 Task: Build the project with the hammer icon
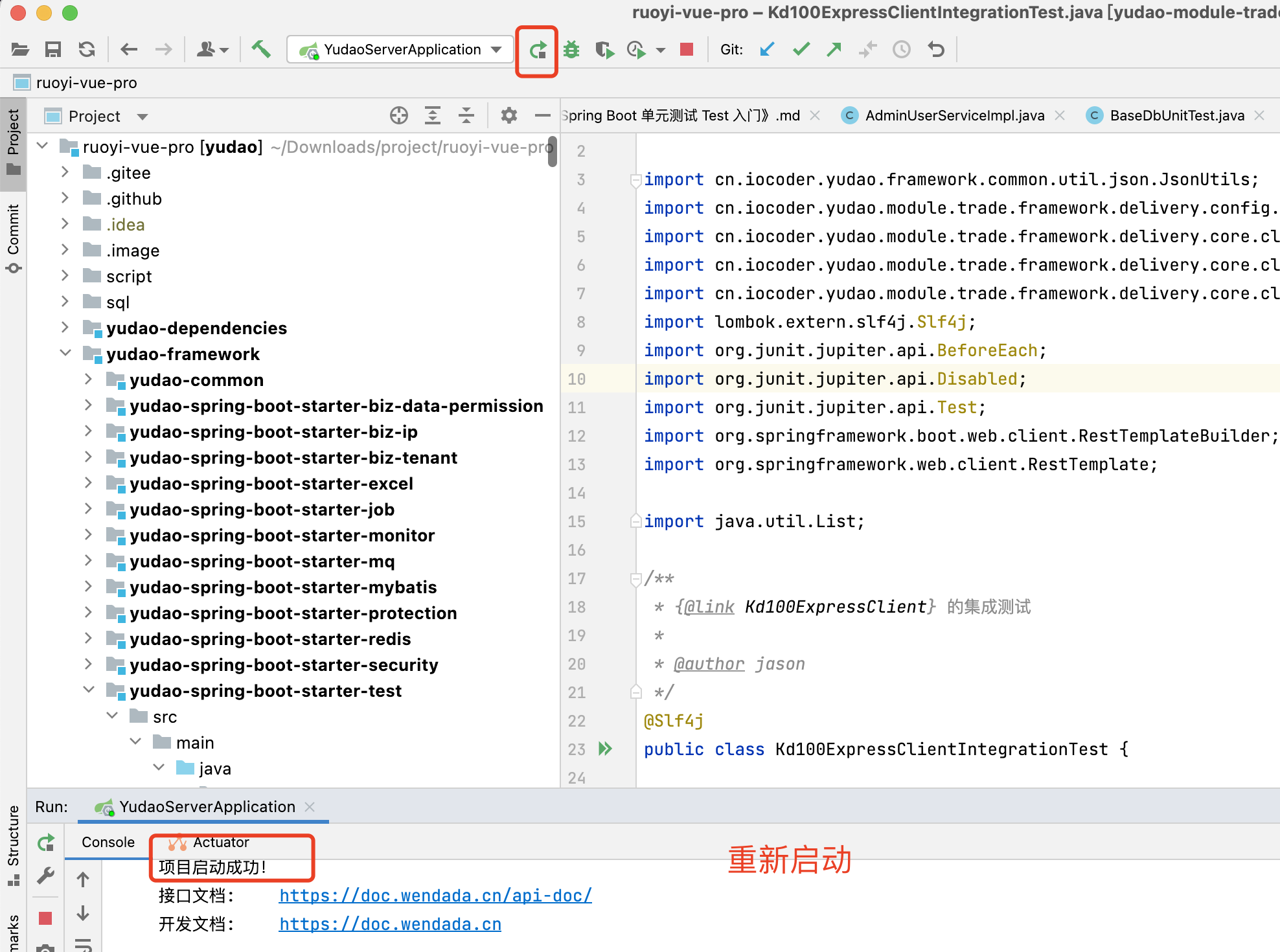click(x=261, y=49)
